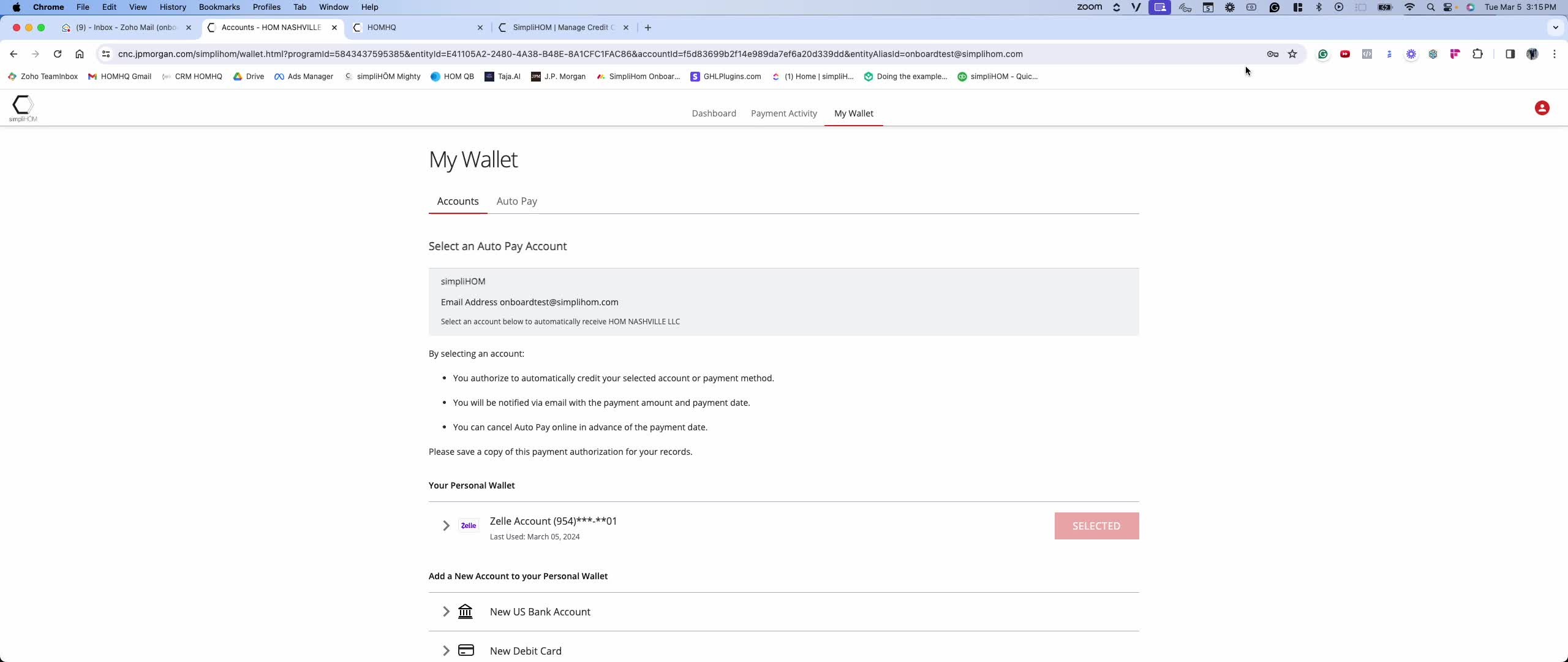The image size is (1568, 662).
Task: Click the URL address bar
Action: (x=570, y=54)
